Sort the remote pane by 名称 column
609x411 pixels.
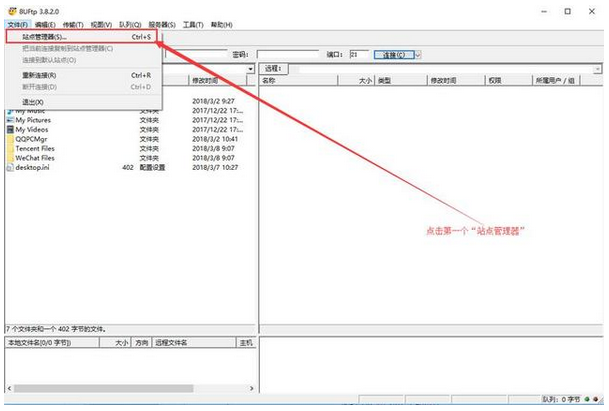coord(298,80)
